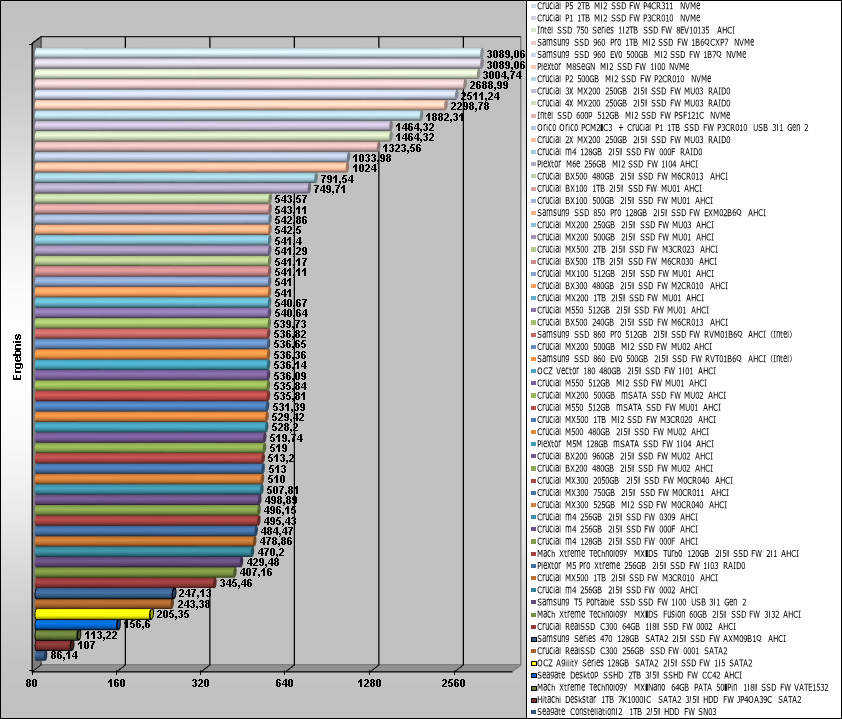Click the legend swatch beside Hitachi Deskstar 1TB
This screenshot has height=719, width=842.
[x=533, y=700]
